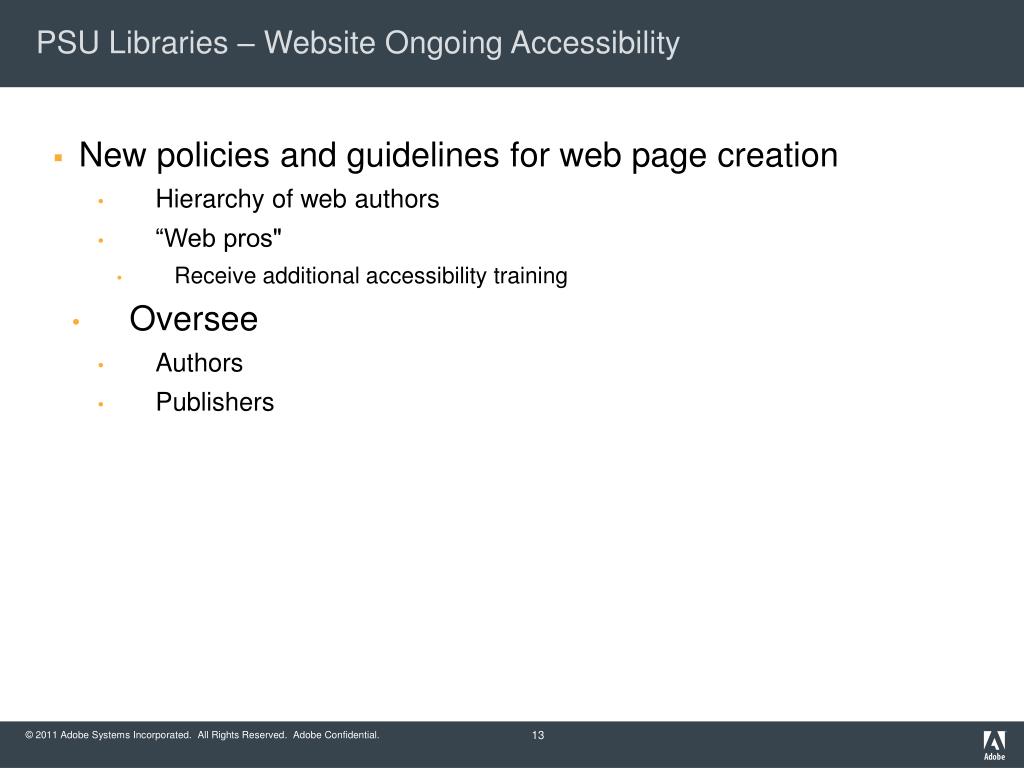The image size is (1024, 768).
Task: Click 'Receive additional accessibility training' line
Action: [371, 276]
